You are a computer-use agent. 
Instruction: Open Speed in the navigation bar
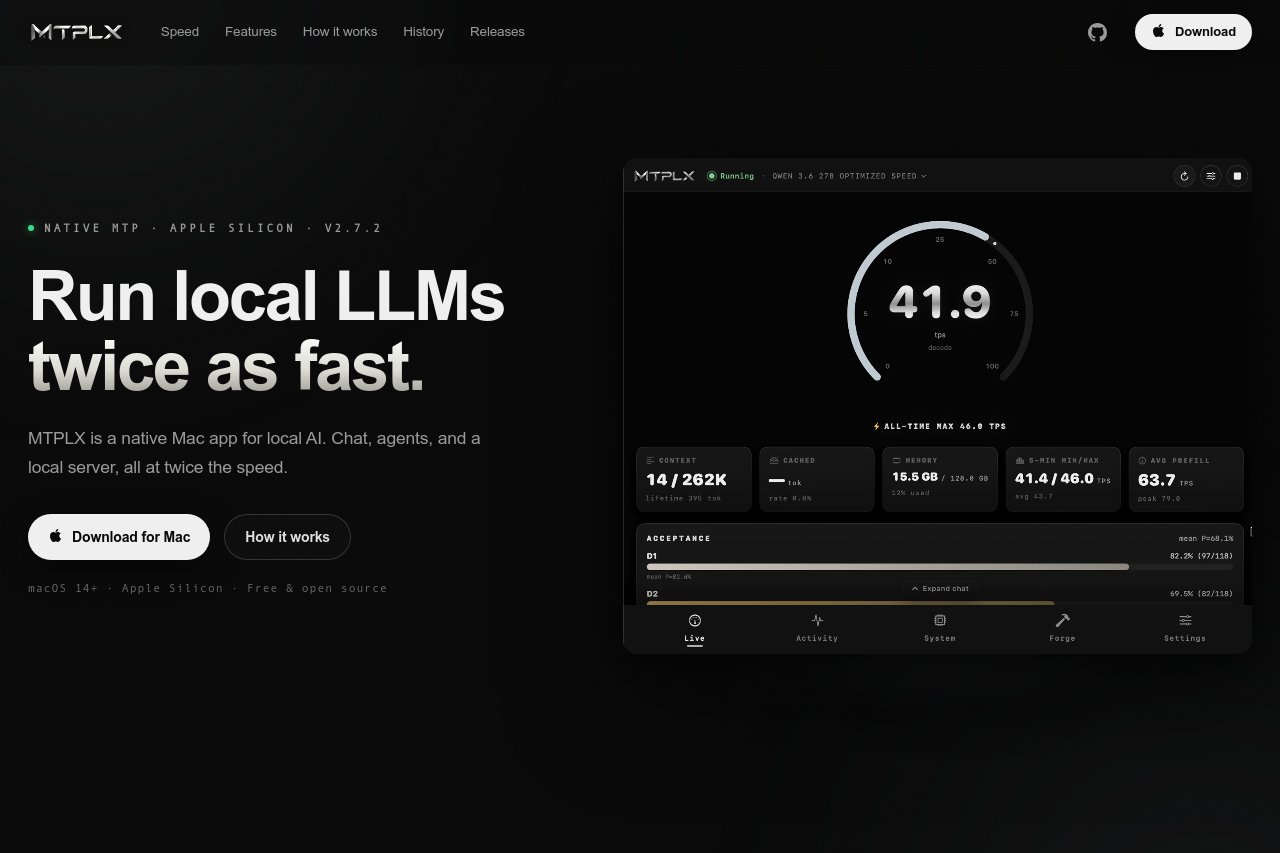(x=180, y=32)
